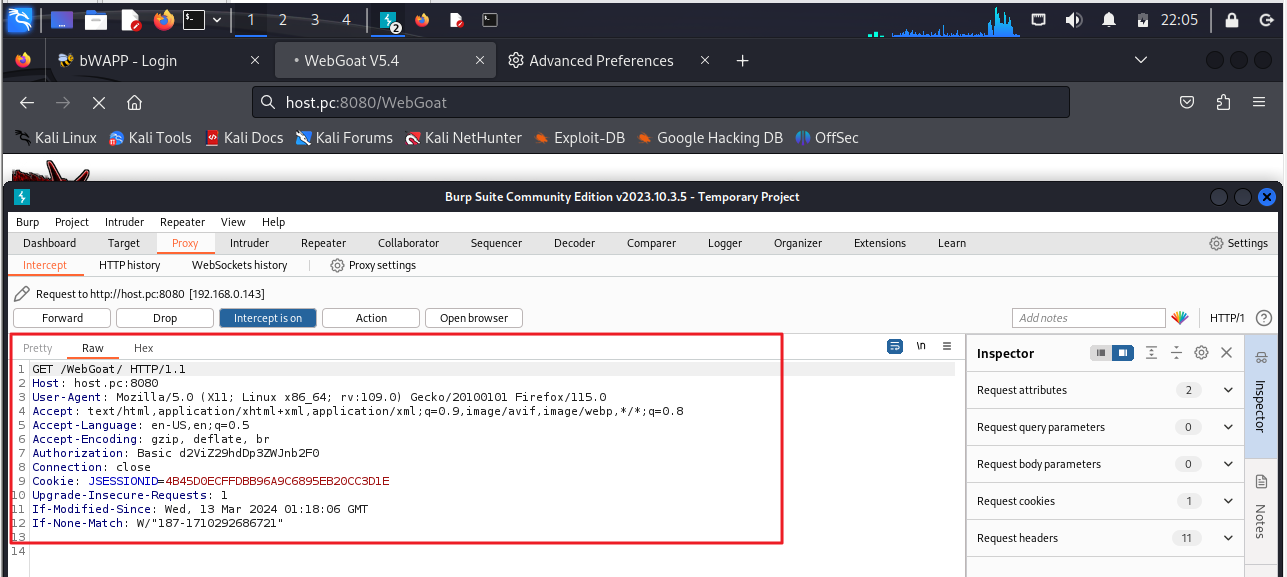Toggle the message word wrap icon
This screenshot has width=1287, height=577.
(895, 346)
